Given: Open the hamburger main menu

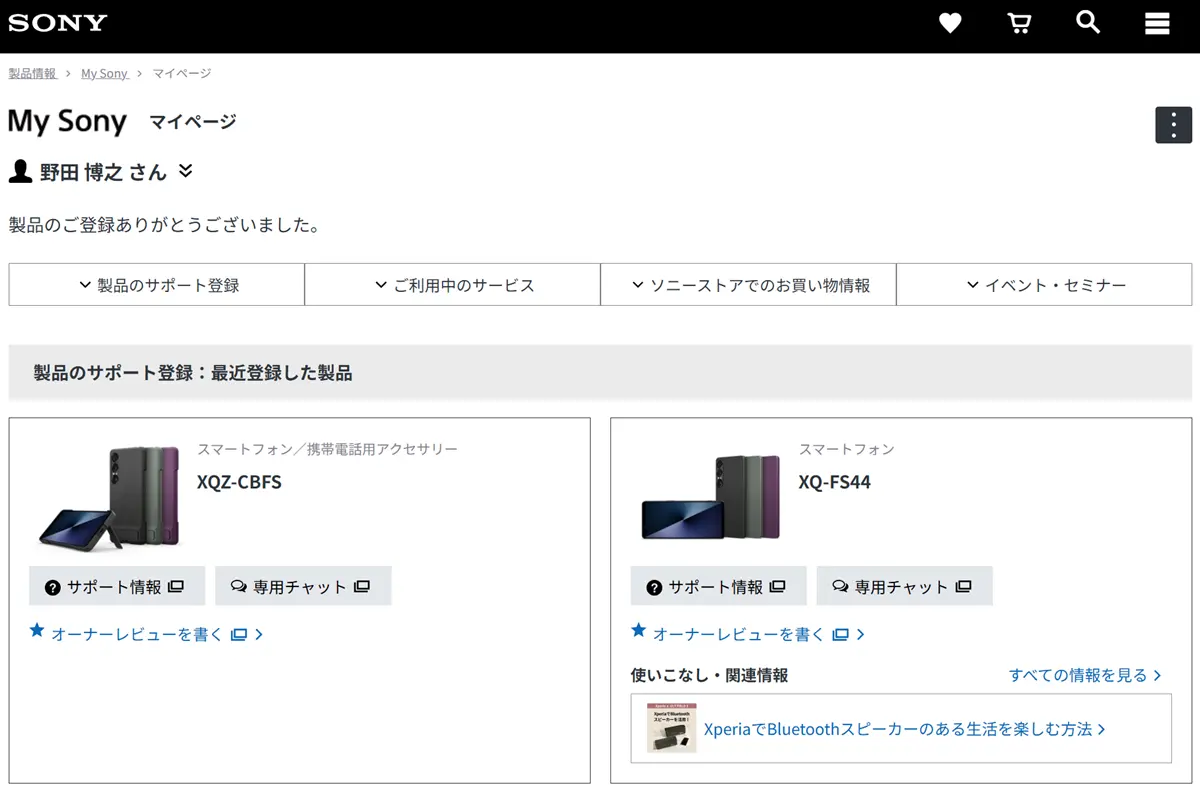Looking at the screenshot, I should (1157, 23).
